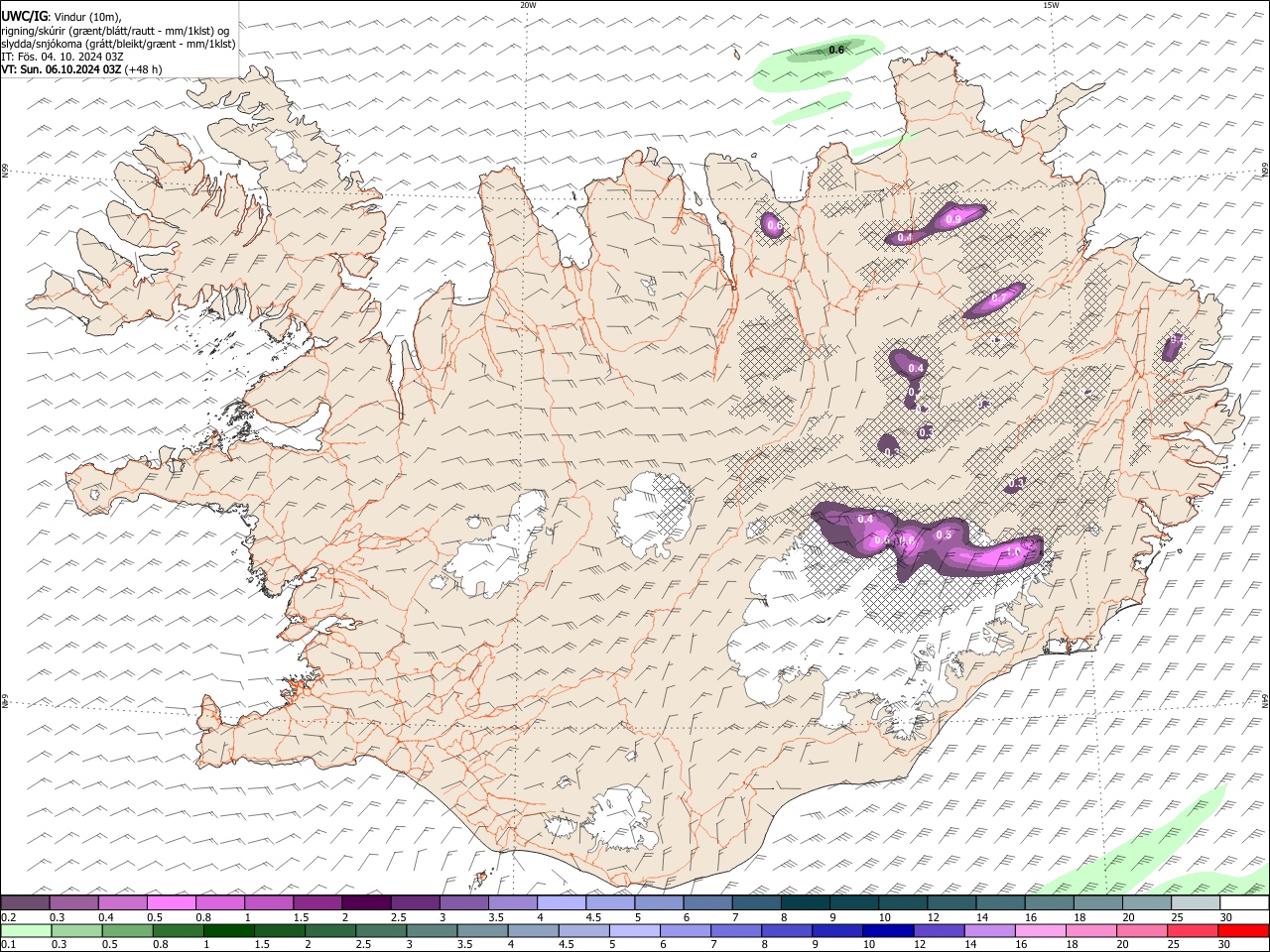Click the 0.6 label on the green offshore area

836,50
